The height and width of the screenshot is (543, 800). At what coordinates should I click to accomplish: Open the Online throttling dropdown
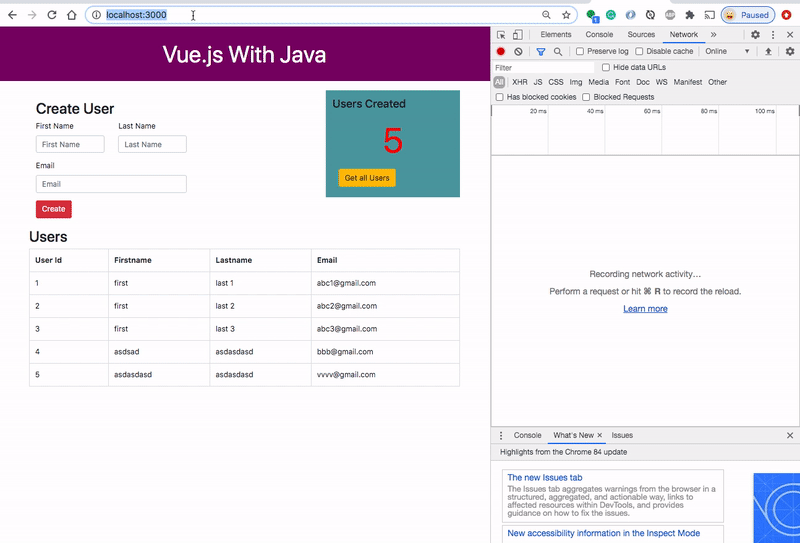click(x=727, y=52)
